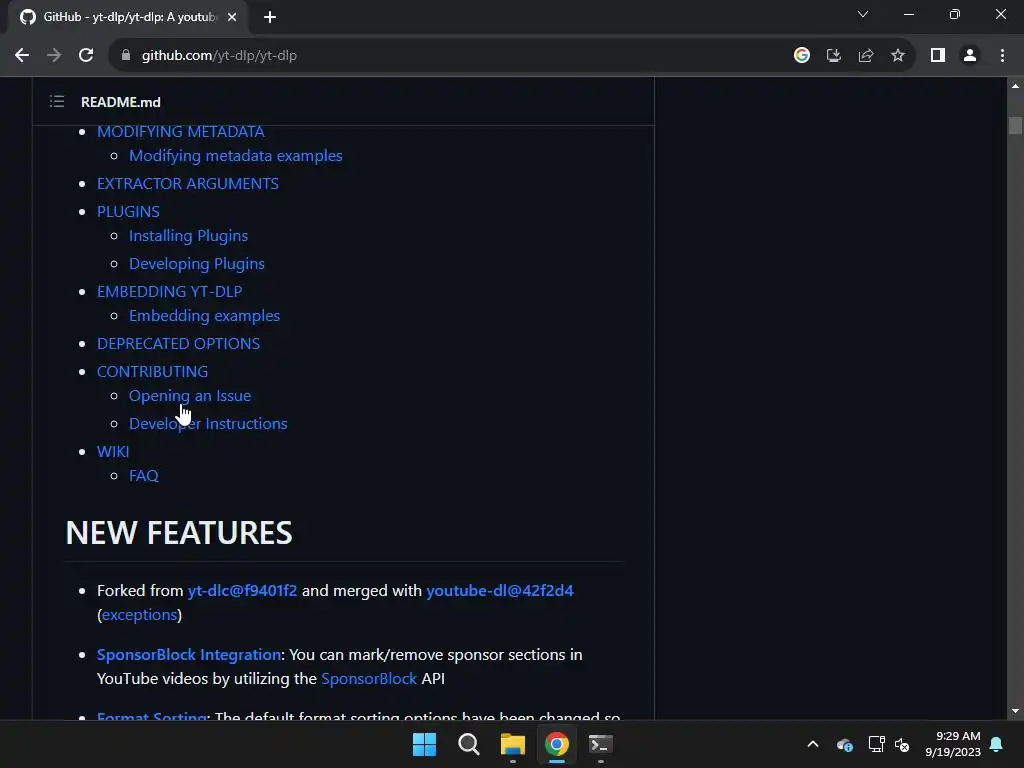Image resolution: width=1024 pixels, height=768 pixels.
Task: Open the WIKI link
Action: 113,452
